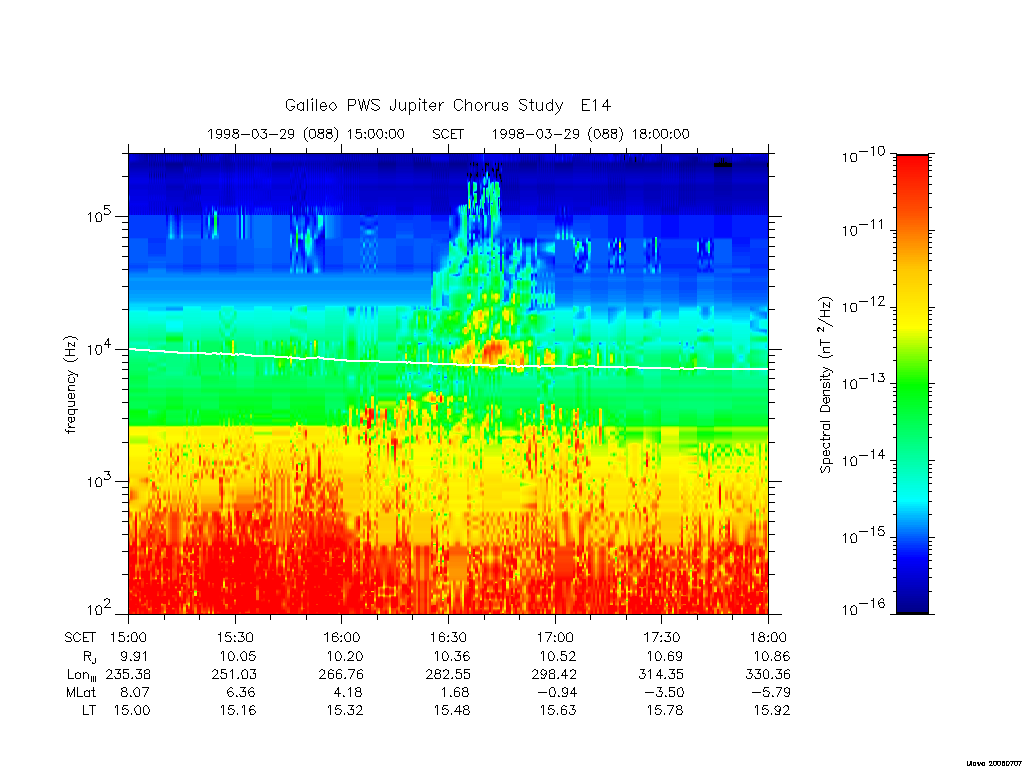Click the end time '1998-03-29 (088) 18:00:00'
The width and height of the screenshot is (1024, 768).
[590, 134]
